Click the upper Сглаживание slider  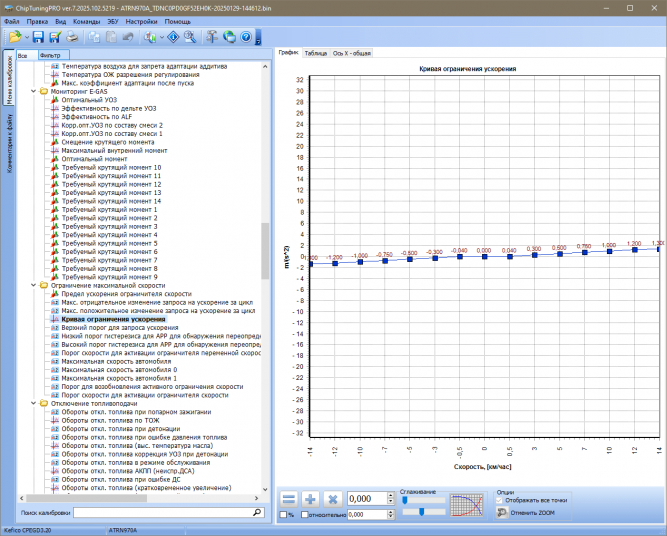click(424, 500)
